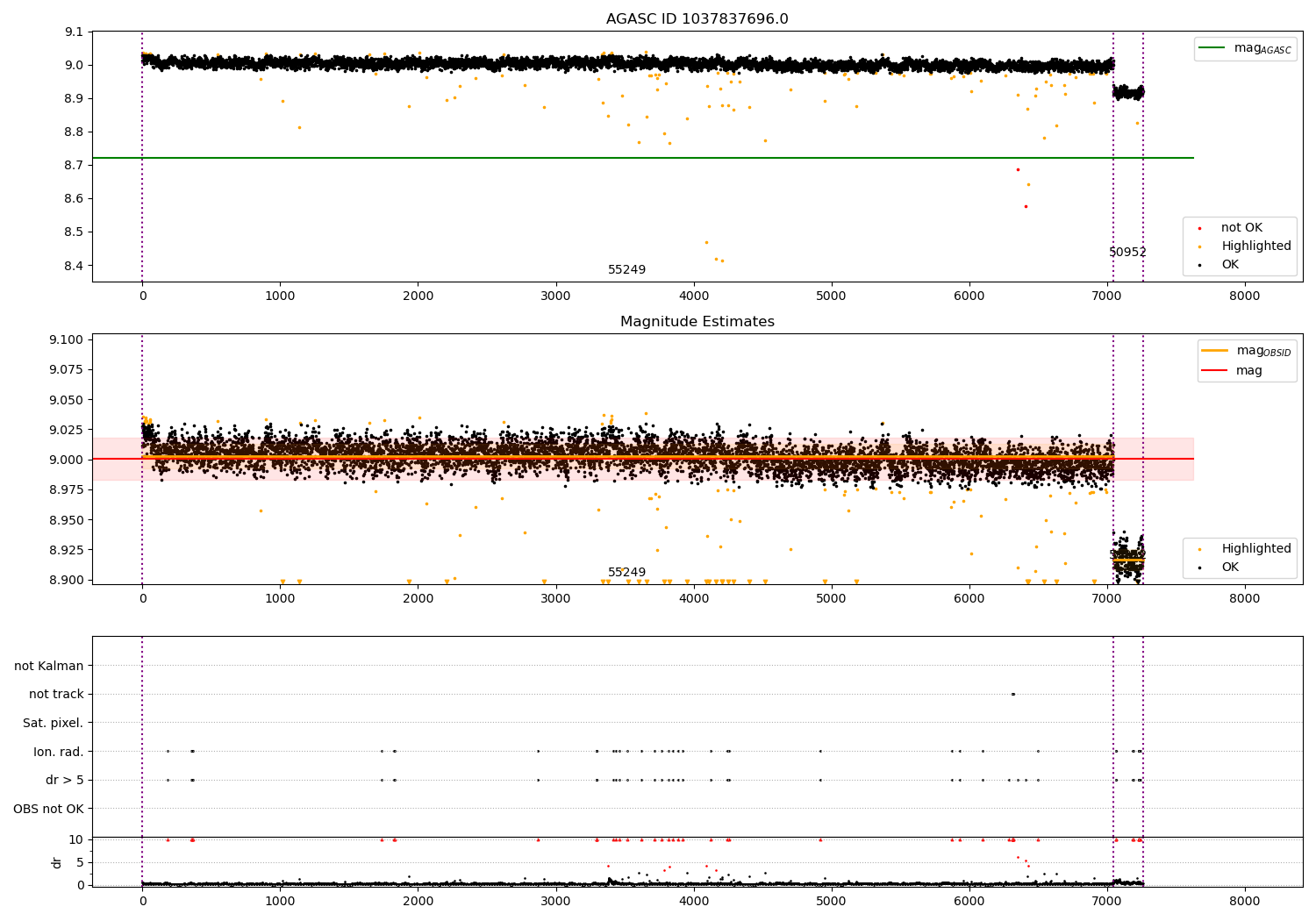
Task: Click the '4000' x-axis tick of the top plot
Action: 693,296
